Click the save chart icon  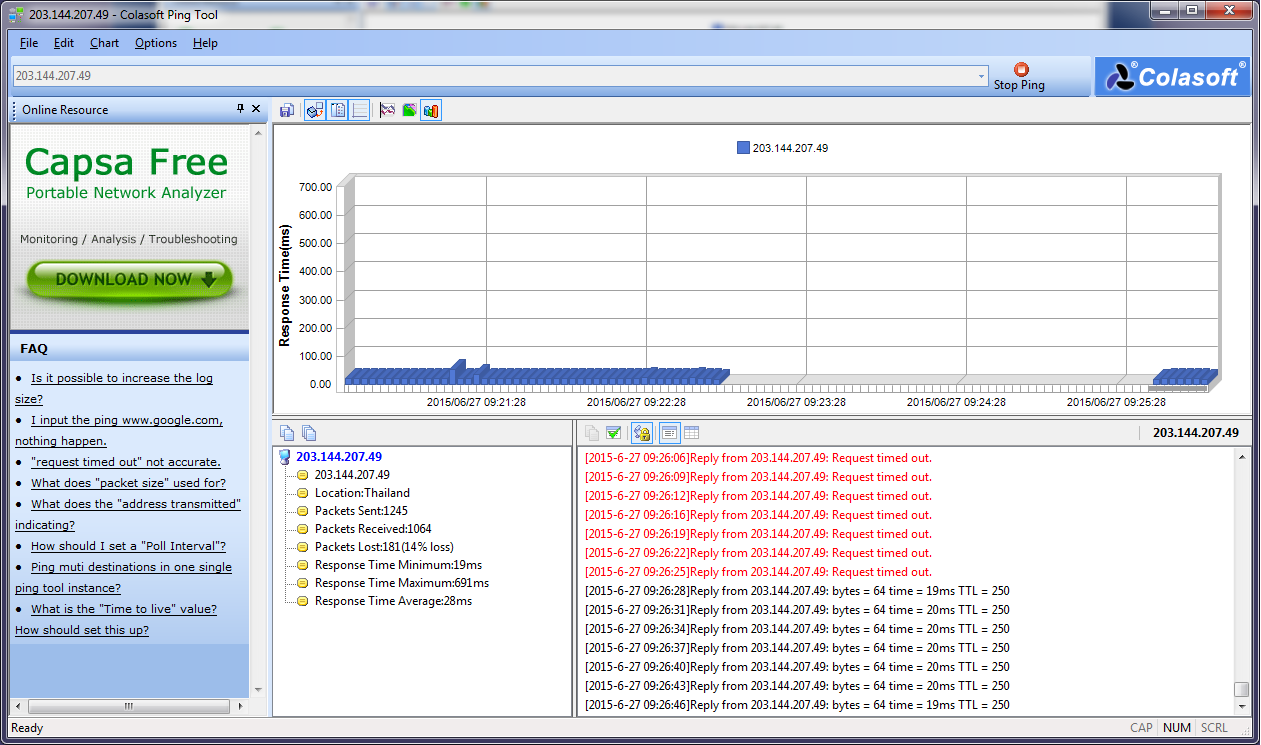coord(287,110)
